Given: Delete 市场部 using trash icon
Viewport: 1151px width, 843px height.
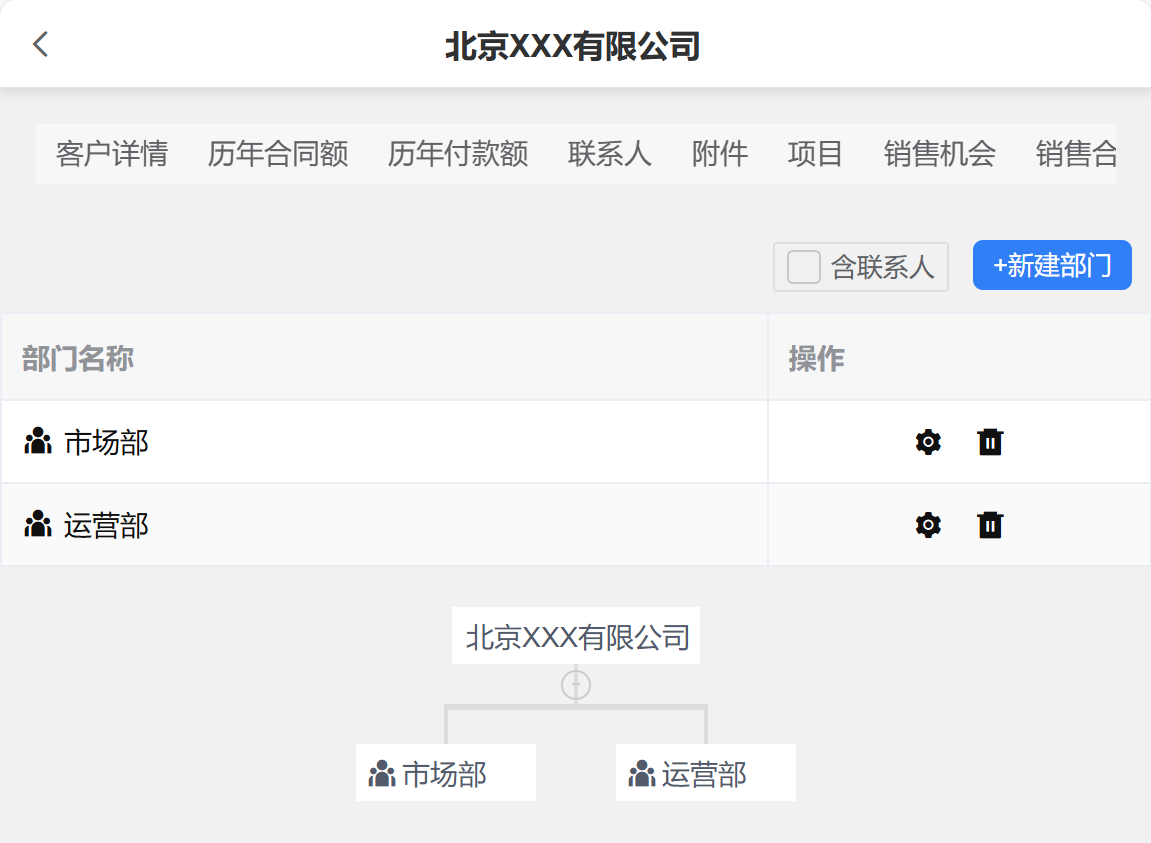Looking at the screenshot, I should tap(990, 442).
